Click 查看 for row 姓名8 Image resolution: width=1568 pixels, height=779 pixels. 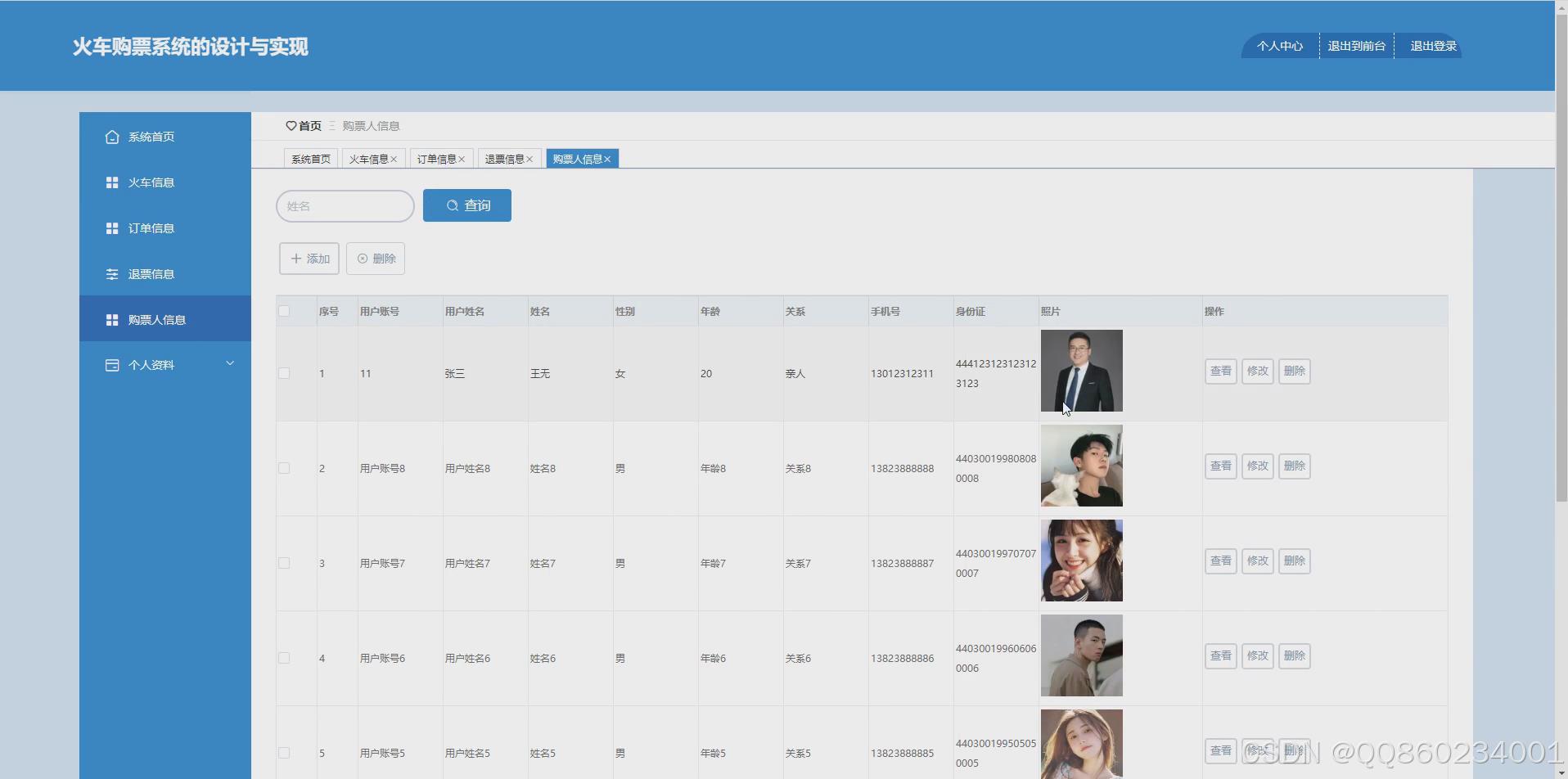click(x=1221, y=466)
